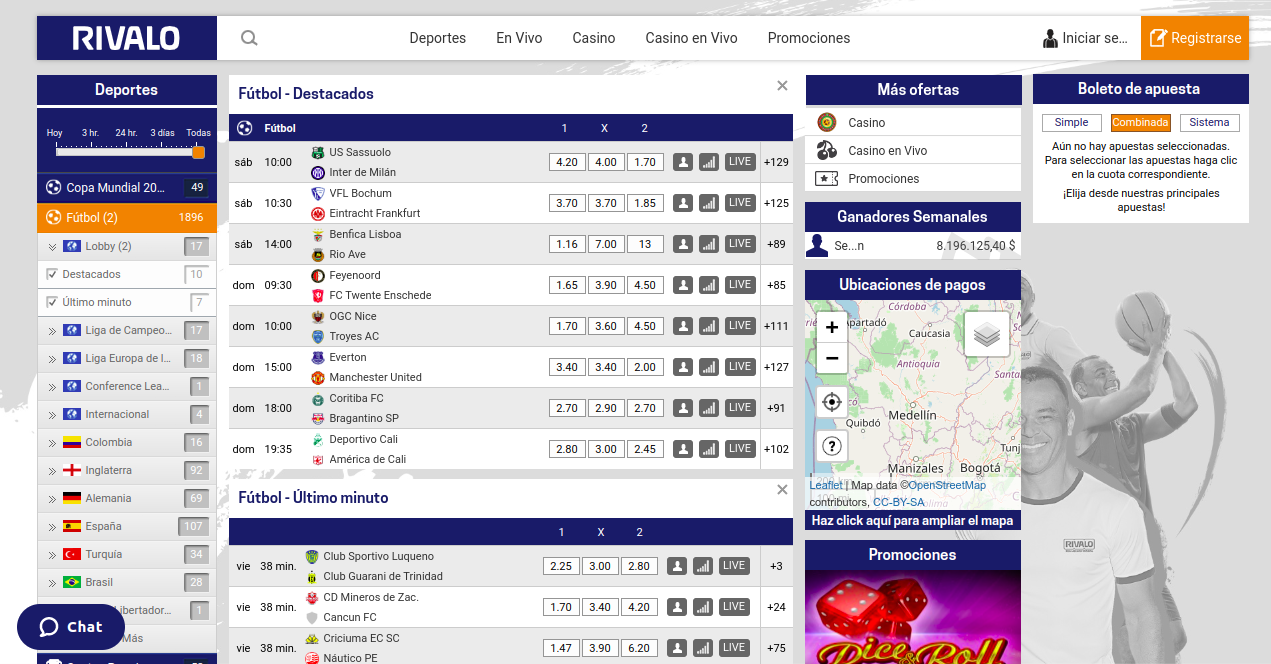
Task: Click the Registrarse button
Action: tap(1195, 38)
